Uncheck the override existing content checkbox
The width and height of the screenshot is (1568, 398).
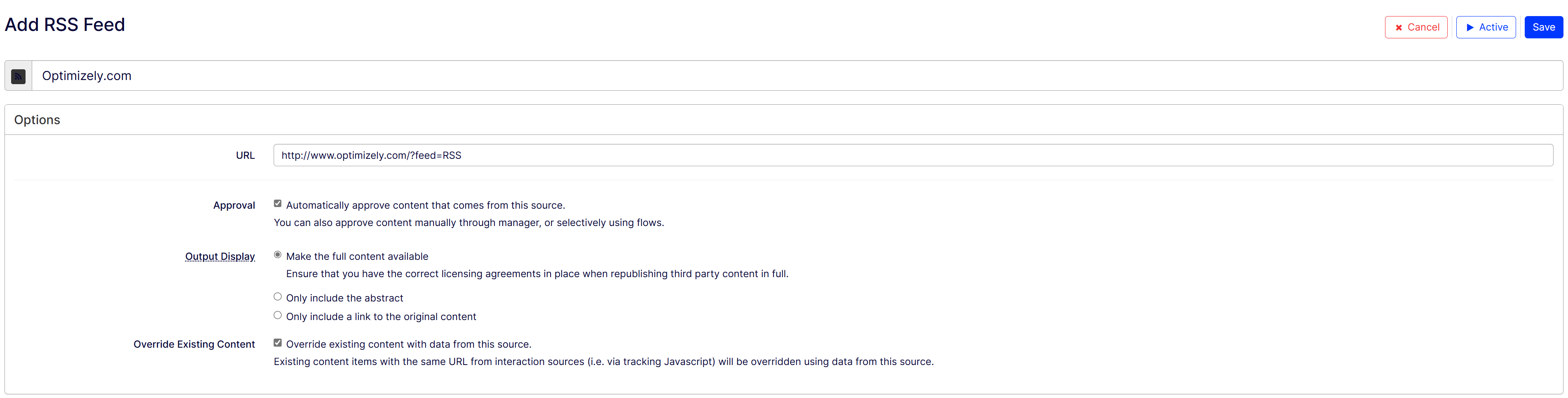pos(278,343)
